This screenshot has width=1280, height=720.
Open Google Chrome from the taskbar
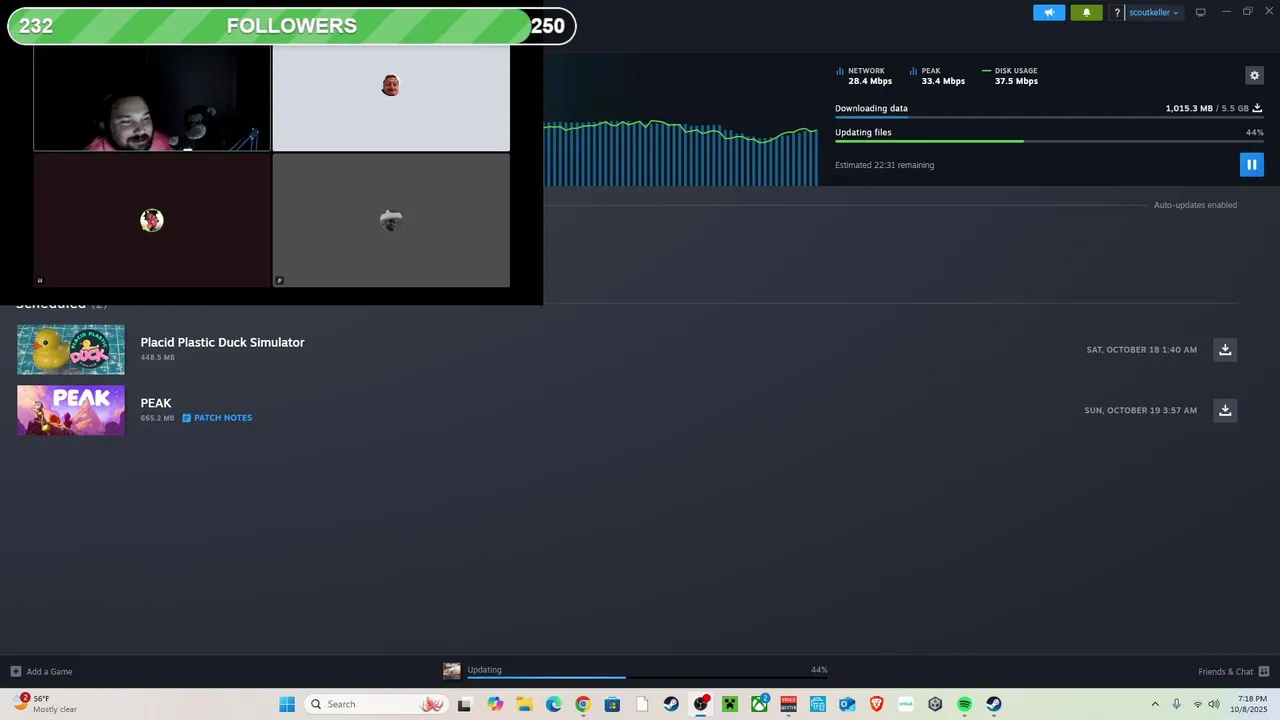[583, 704]
